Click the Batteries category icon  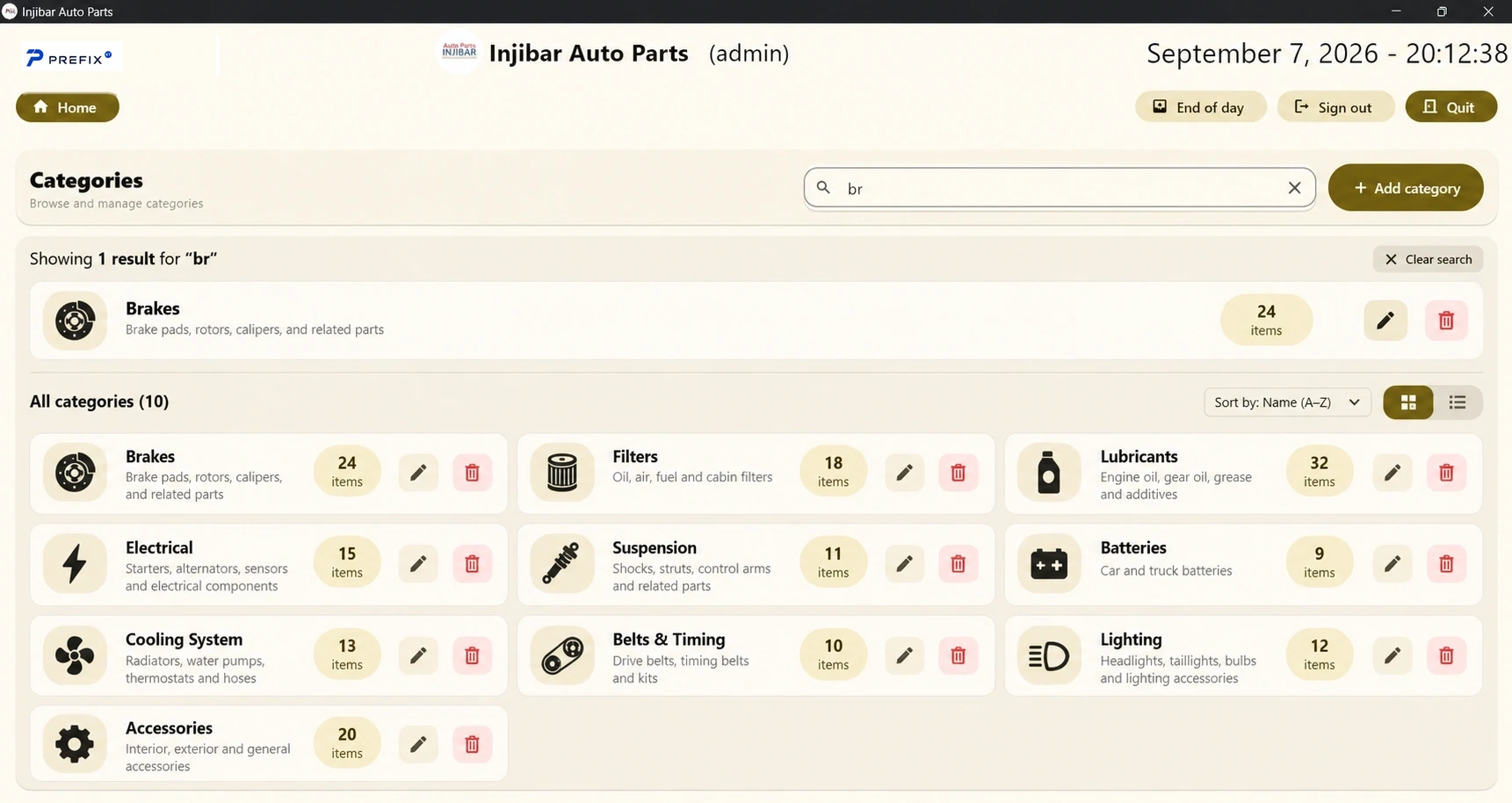point(1049,563)
